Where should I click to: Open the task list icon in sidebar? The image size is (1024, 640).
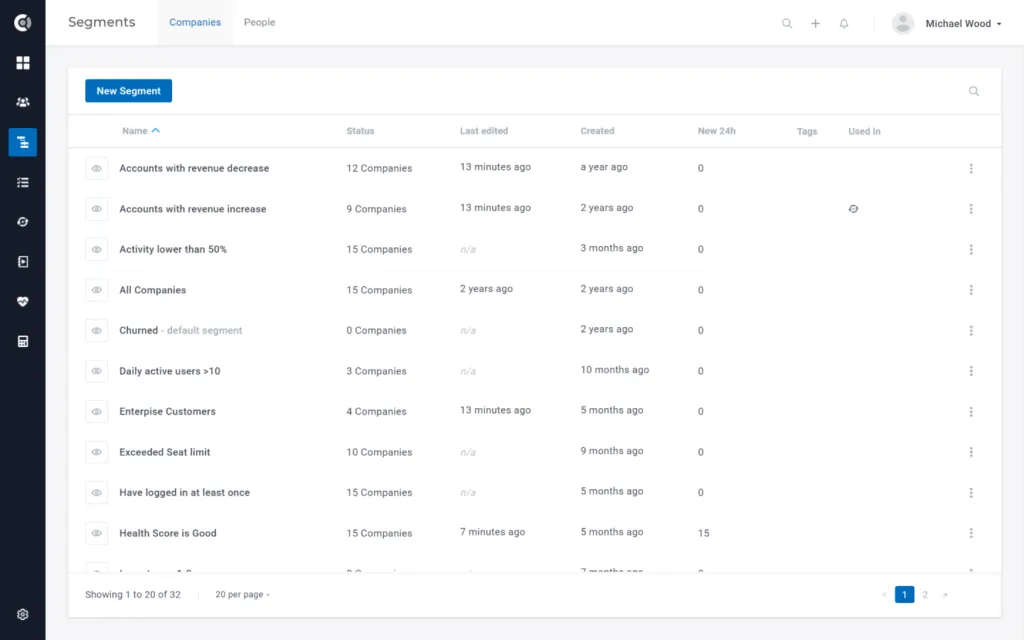(23, 182)
